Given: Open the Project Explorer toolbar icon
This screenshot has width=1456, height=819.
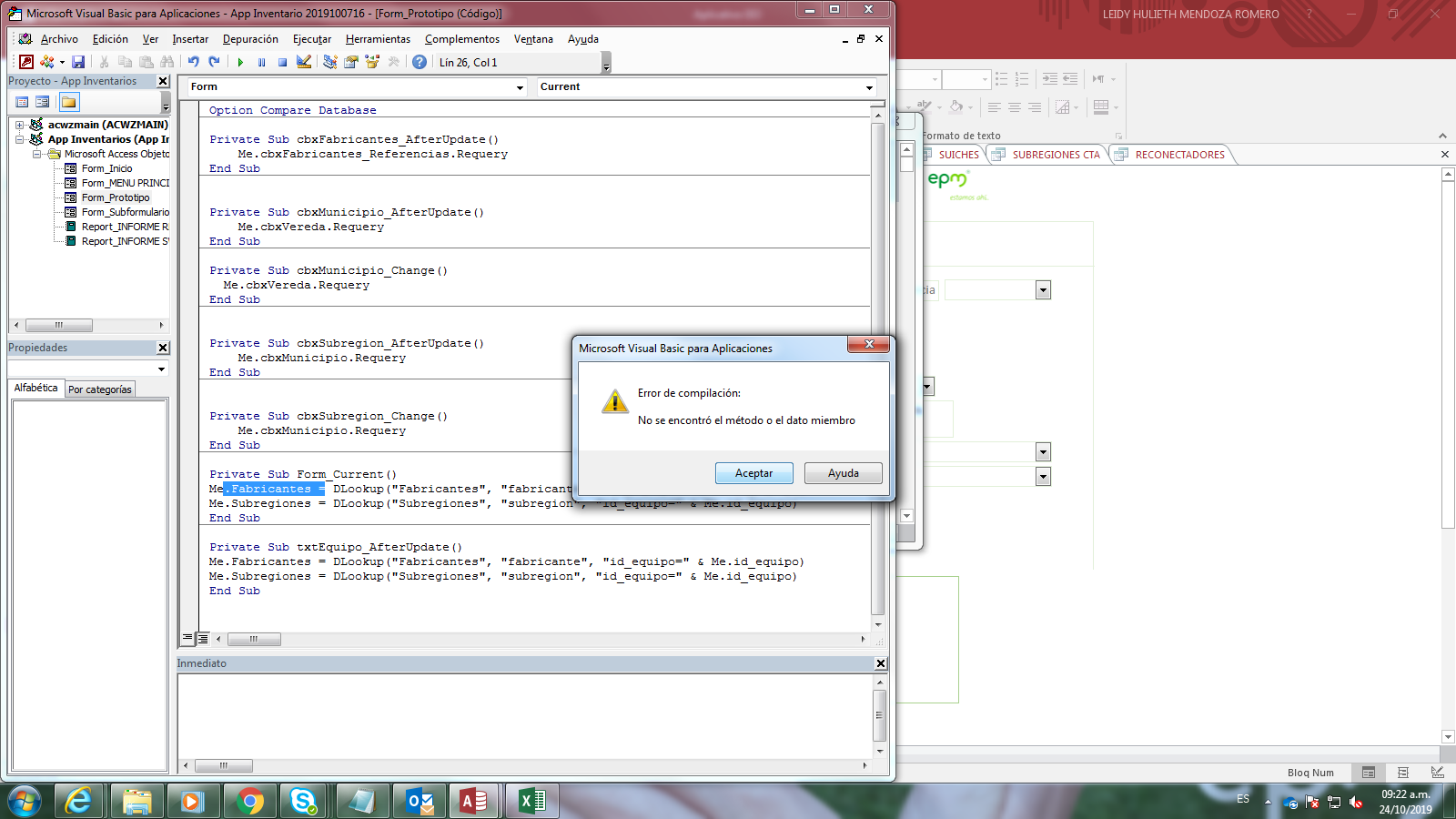Looking at the screenshot, I should tap(329, 62).
